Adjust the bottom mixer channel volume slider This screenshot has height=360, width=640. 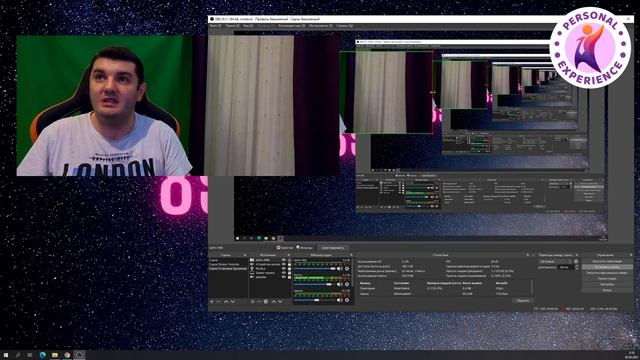click(315, 300)
